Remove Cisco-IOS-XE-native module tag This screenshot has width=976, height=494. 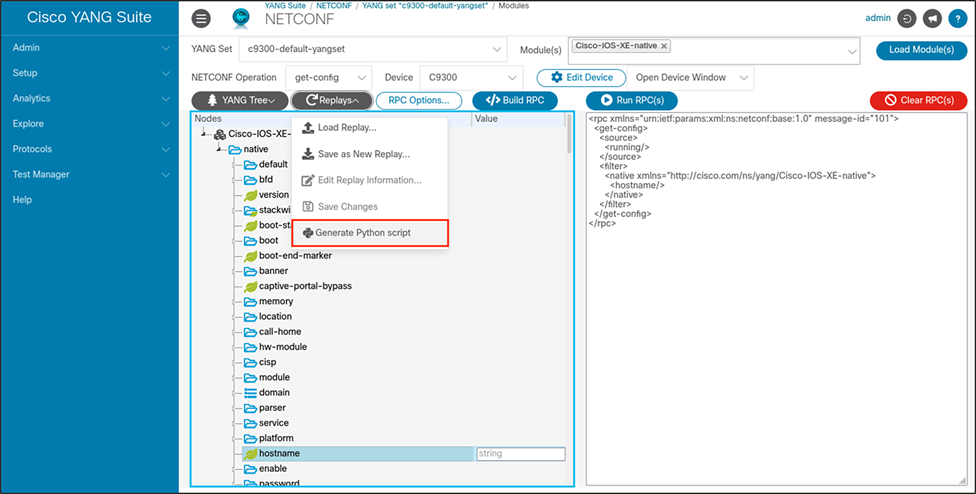tap(664, 46)
